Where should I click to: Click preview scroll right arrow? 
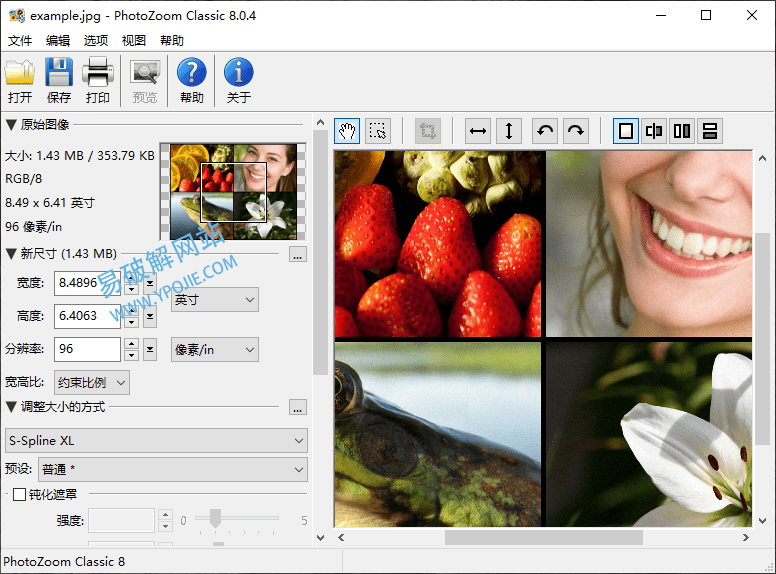(x=745, y=537)
